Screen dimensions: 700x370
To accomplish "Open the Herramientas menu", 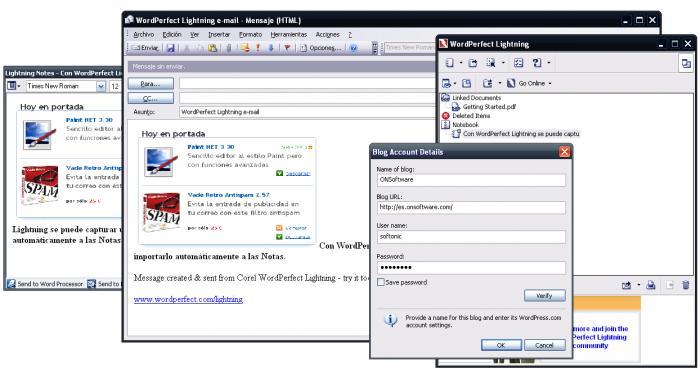I will point(289,34).
